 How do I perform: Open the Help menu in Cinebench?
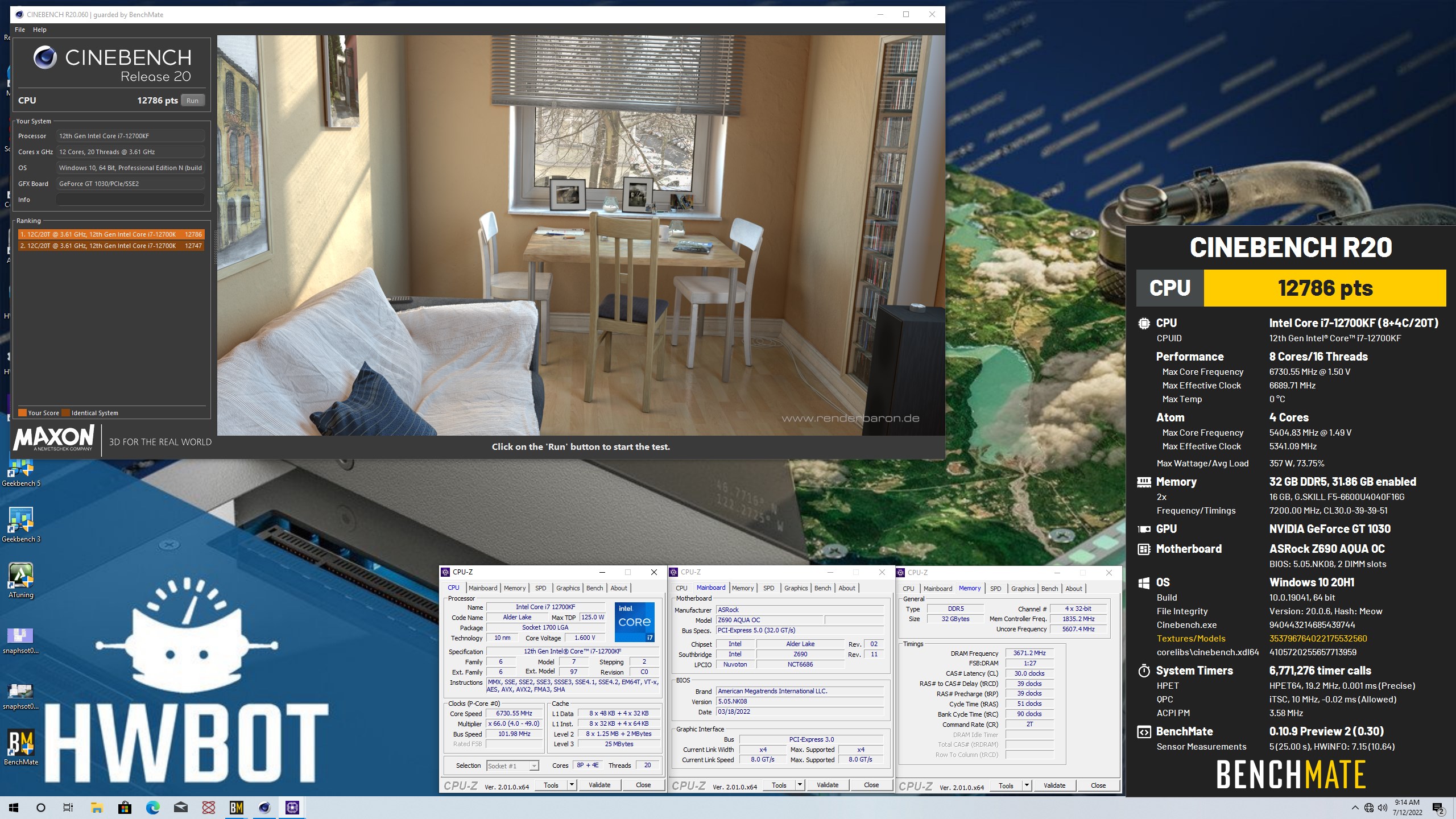tap(40, 30)
